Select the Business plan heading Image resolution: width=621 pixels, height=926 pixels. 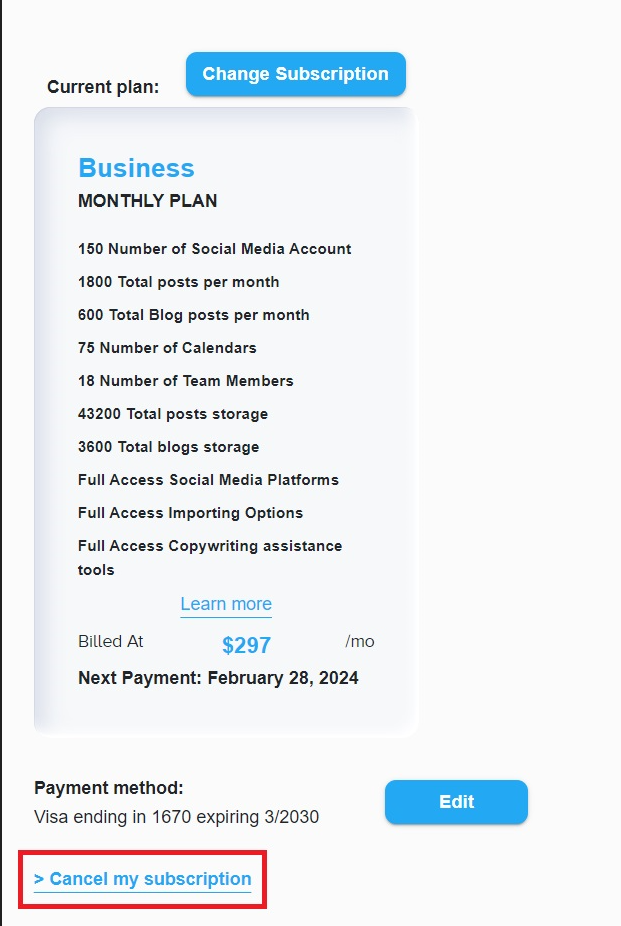136,168
